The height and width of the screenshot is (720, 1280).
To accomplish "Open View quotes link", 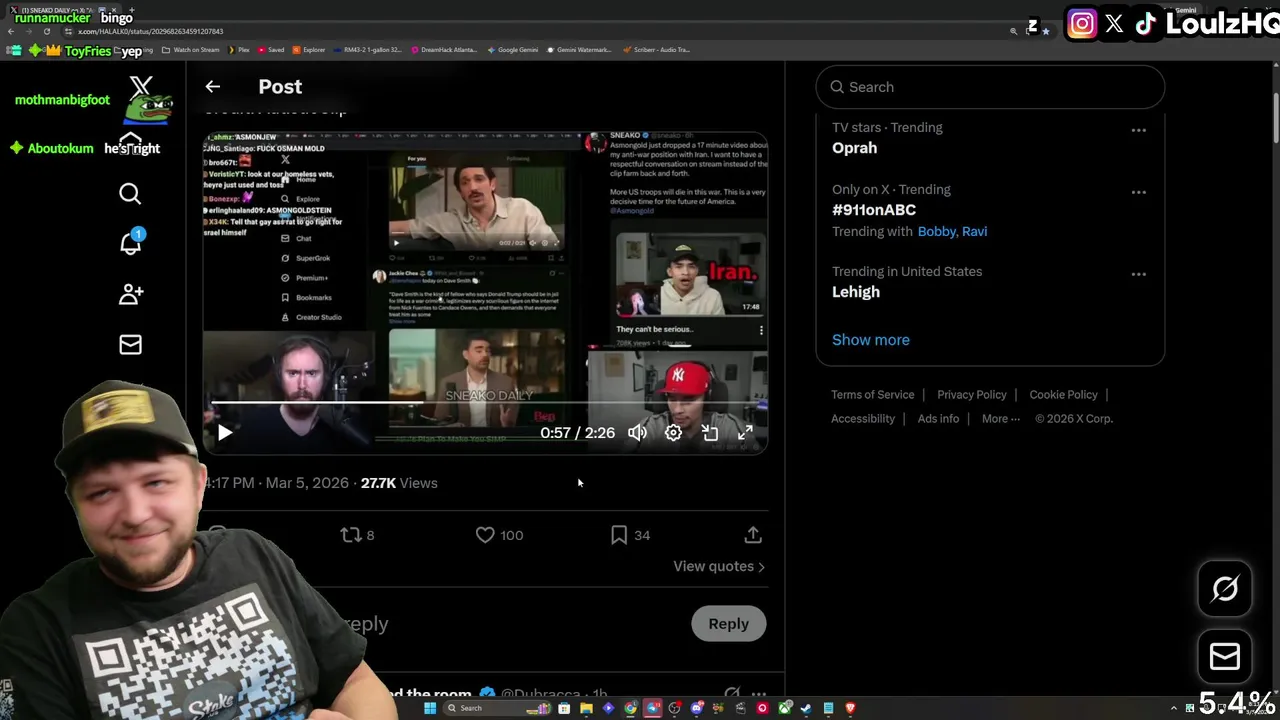I will pos(719,566).
